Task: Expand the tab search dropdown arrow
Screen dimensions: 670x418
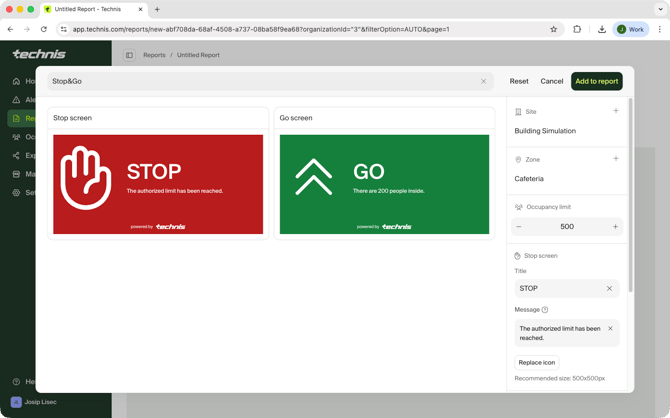Action: [660, 9]
